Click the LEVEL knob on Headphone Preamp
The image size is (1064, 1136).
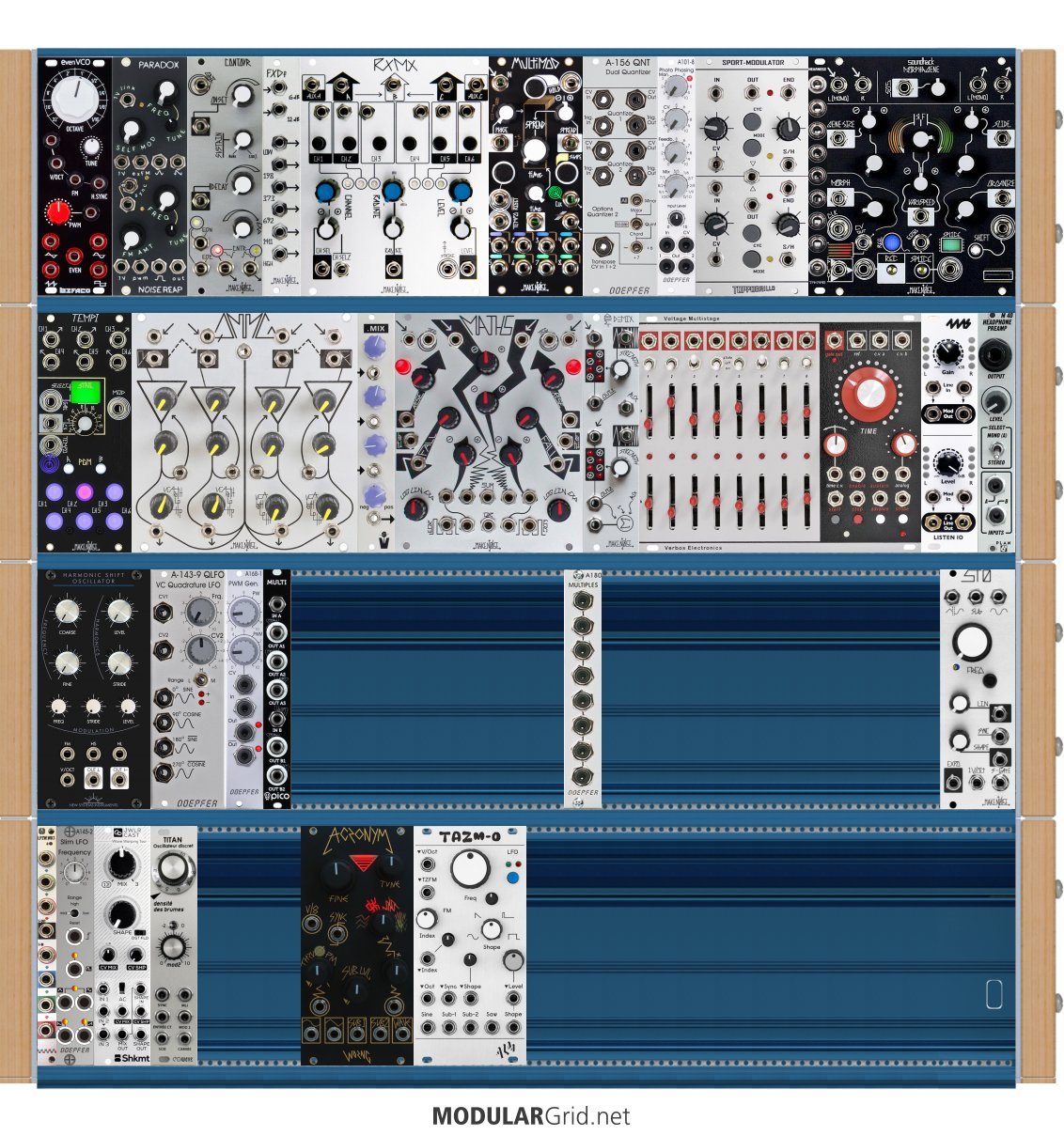point(996,400)
